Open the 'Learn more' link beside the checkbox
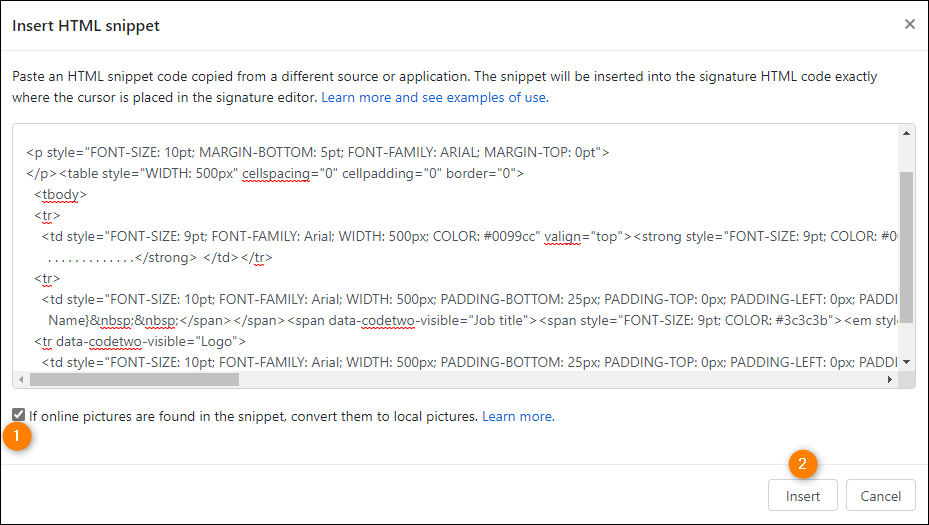 (x=518, y=417)
